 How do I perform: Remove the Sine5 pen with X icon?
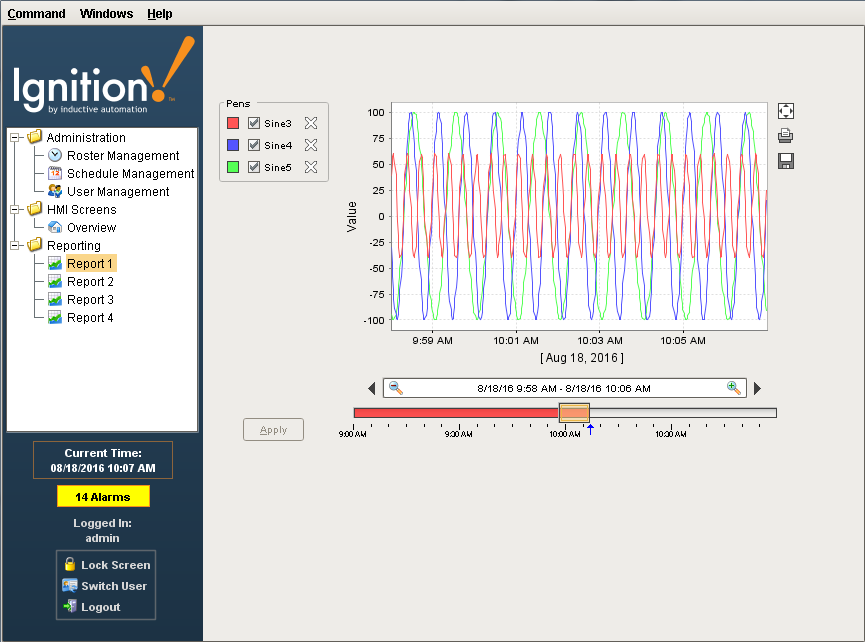coord(311,167)
